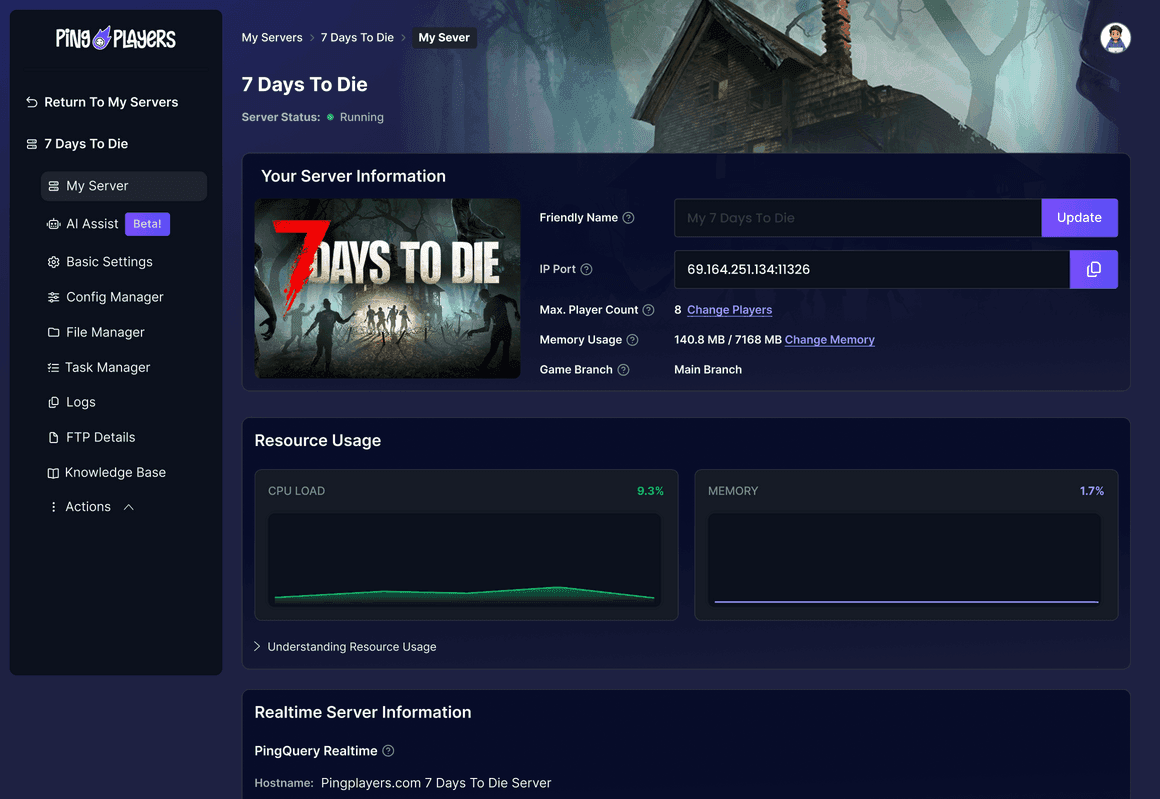Click the 9.3% CPU load value

pyautogui.click(x=650, y=491)
